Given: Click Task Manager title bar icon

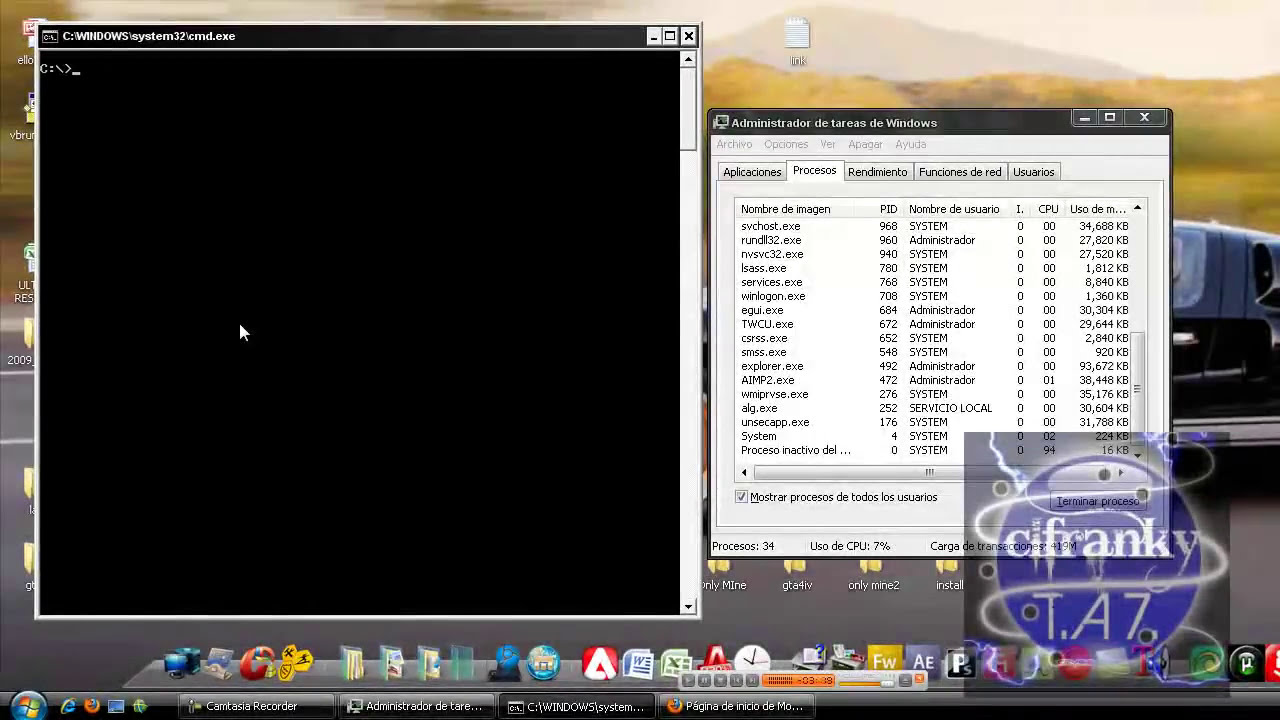Looking at the screenshot, I should [x=721, y=123].
